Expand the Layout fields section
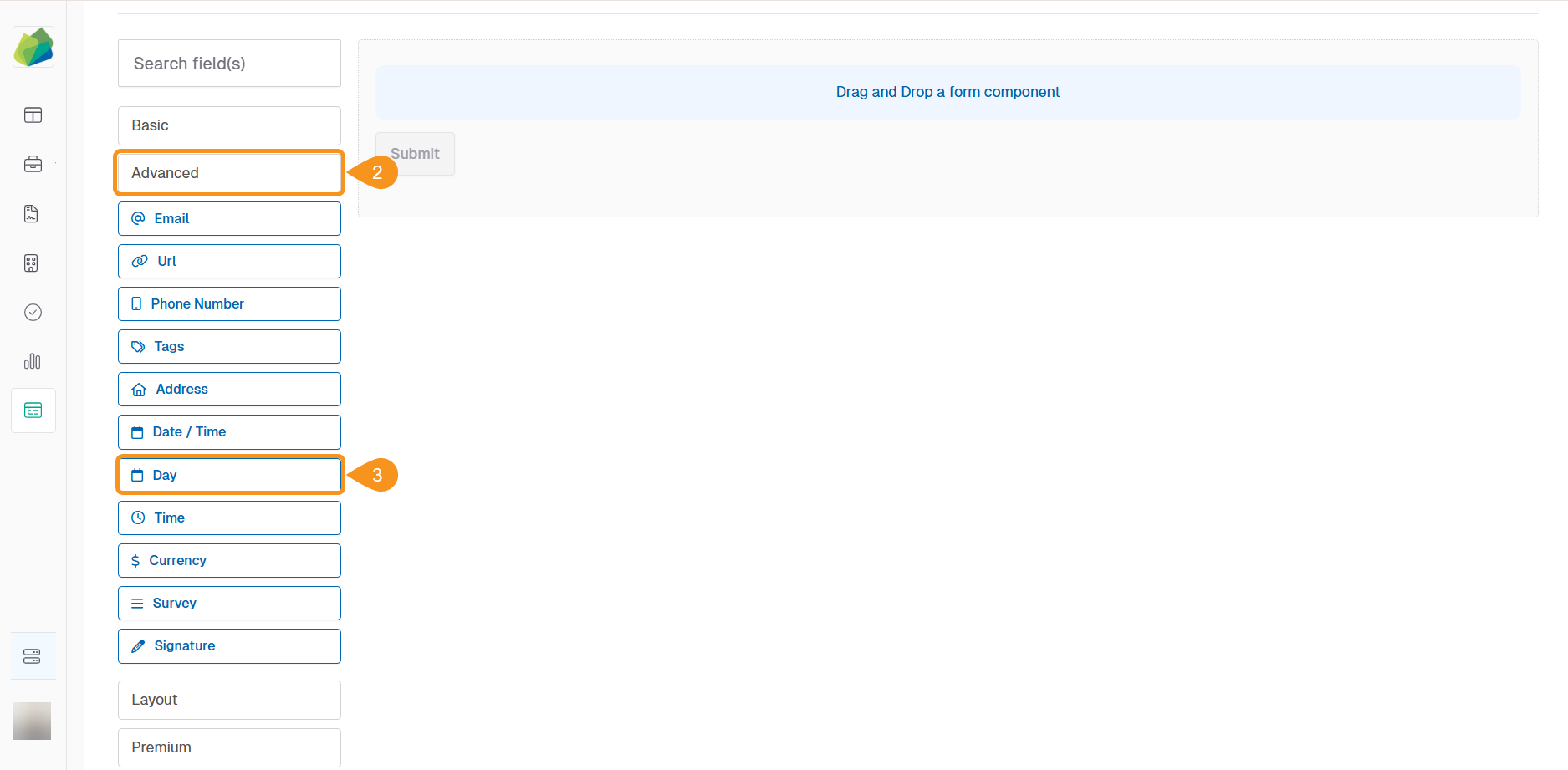 228,700
